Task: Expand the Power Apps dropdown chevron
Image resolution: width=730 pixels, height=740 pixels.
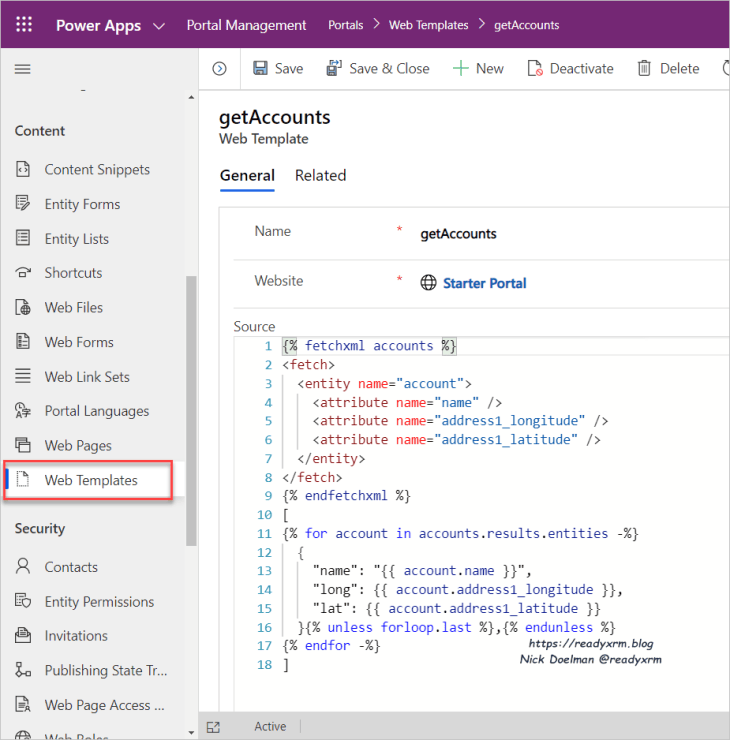Action: (159, 26)
